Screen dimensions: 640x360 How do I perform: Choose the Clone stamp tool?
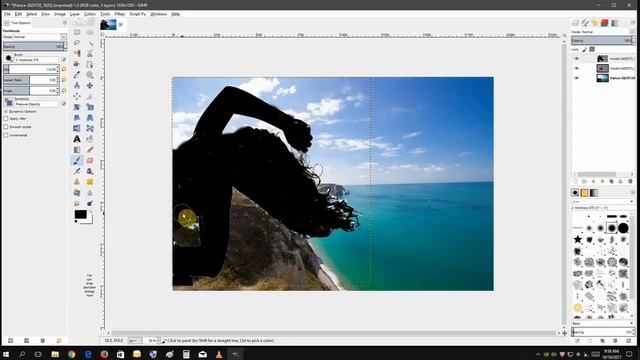point(77,182)
